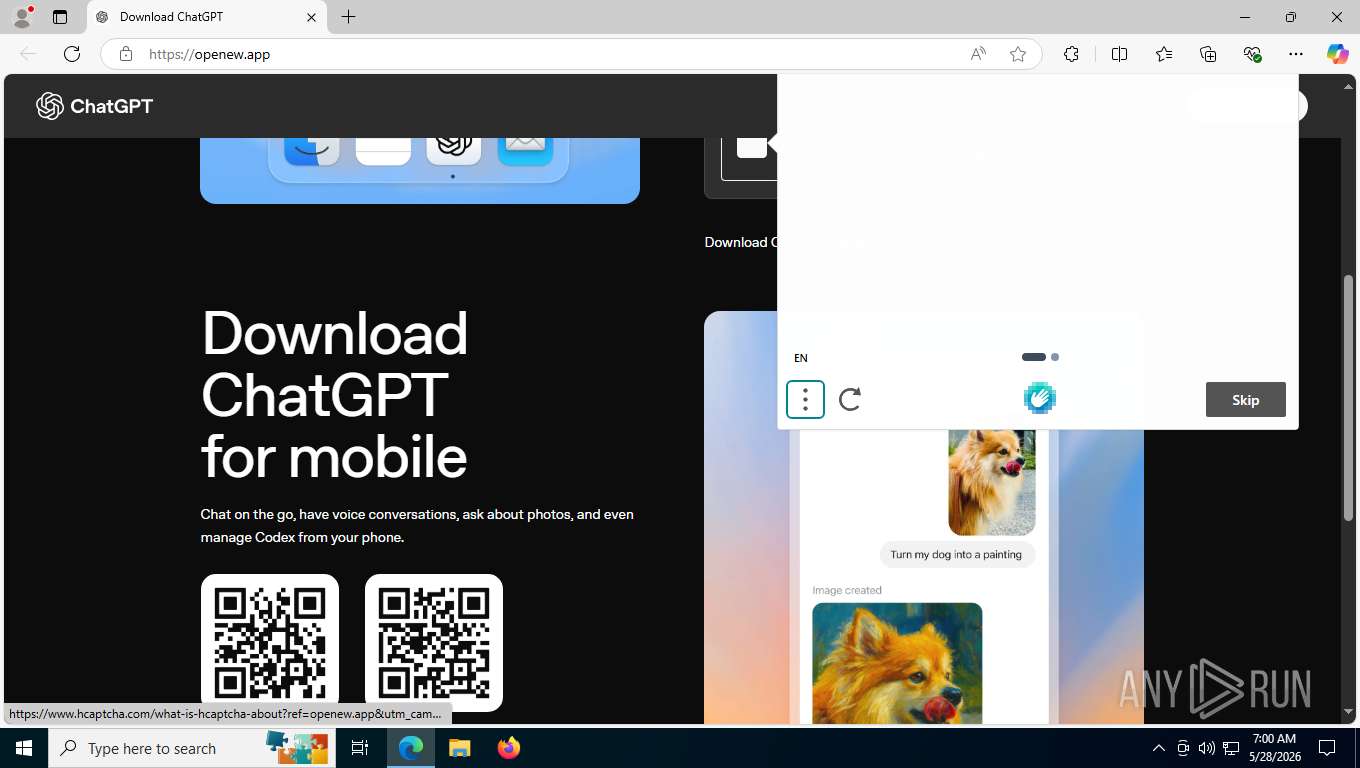Click the Finder icon in dock image

[x=312, y=149]
